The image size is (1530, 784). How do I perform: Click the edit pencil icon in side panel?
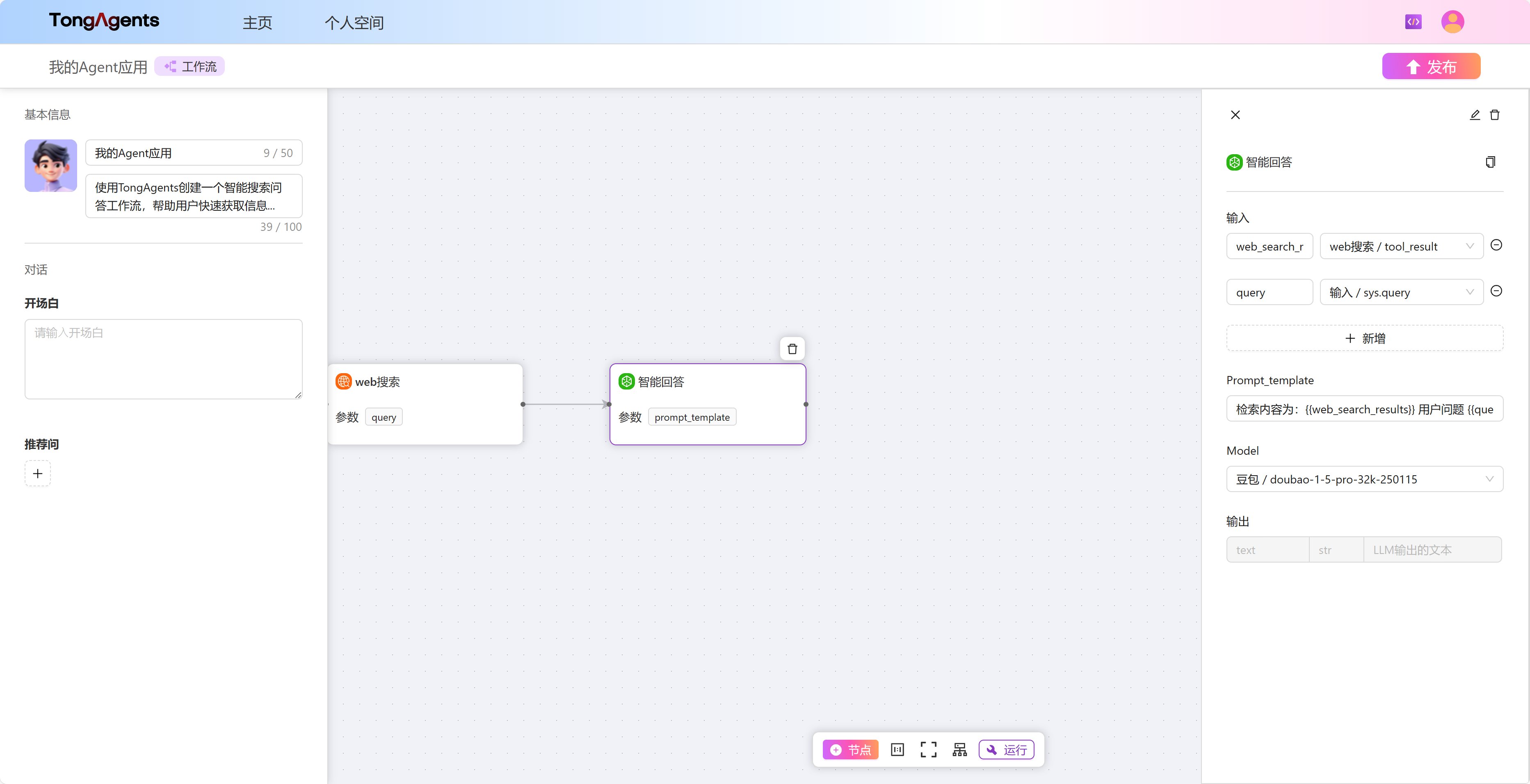tap(1475, 115)
